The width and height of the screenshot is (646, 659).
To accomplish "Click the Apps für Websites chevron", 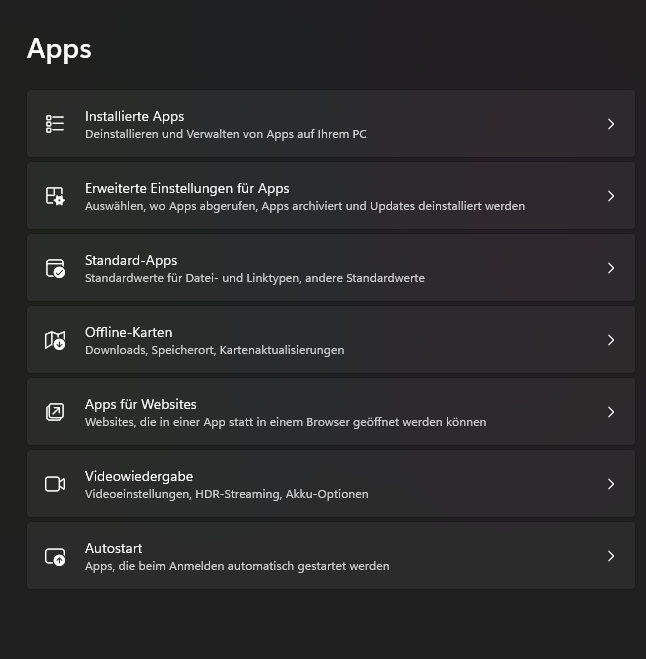I will (610, 412).
